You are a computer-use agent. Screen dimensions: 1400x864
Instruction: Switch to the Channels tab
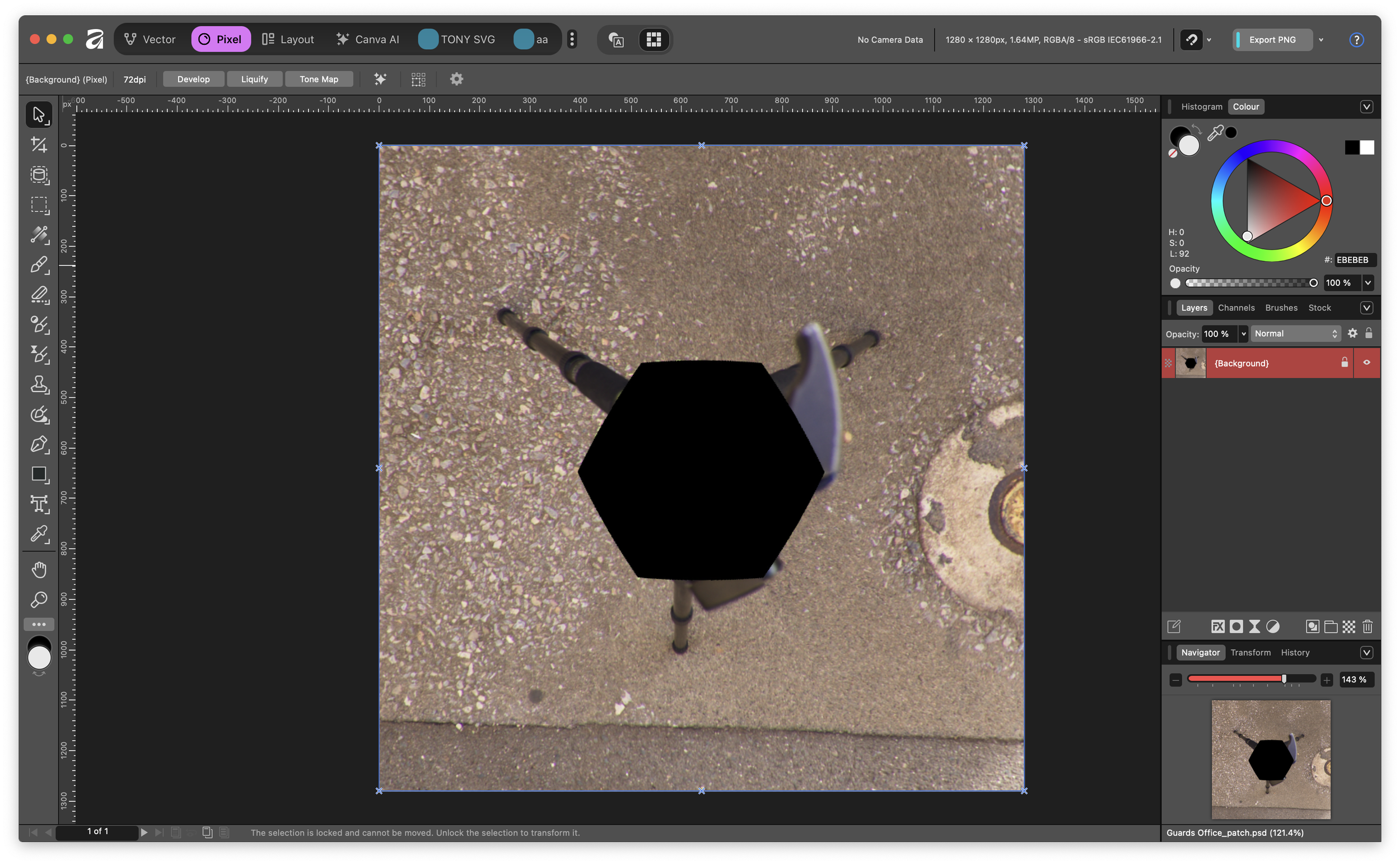click(x=1236, y=308)
